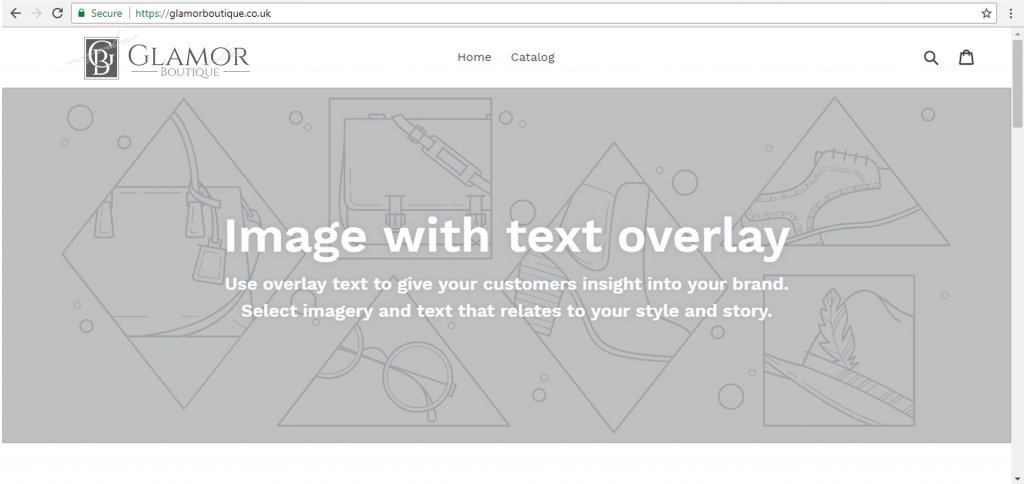1024x484 pixels.
Task: Reload the page with refresh icon
Action: click(x=57, y=13)
